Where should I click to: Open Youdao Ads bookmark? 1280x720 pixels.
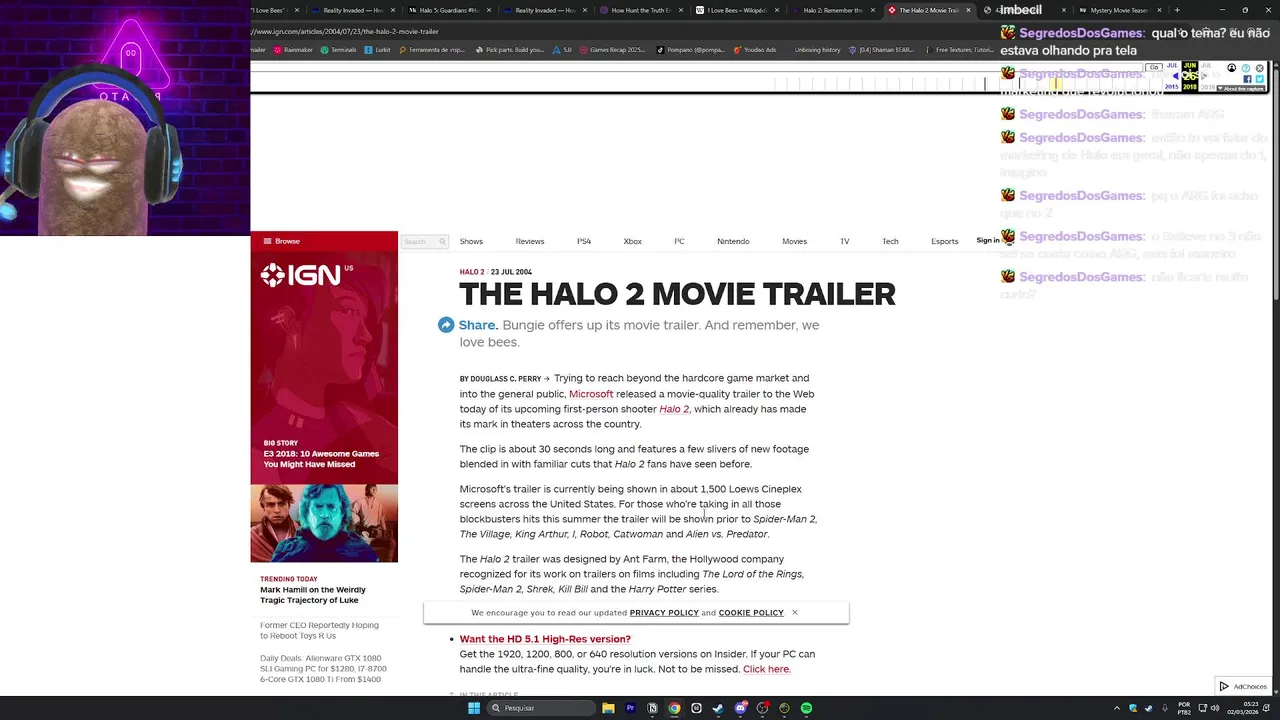click(755, 50)
